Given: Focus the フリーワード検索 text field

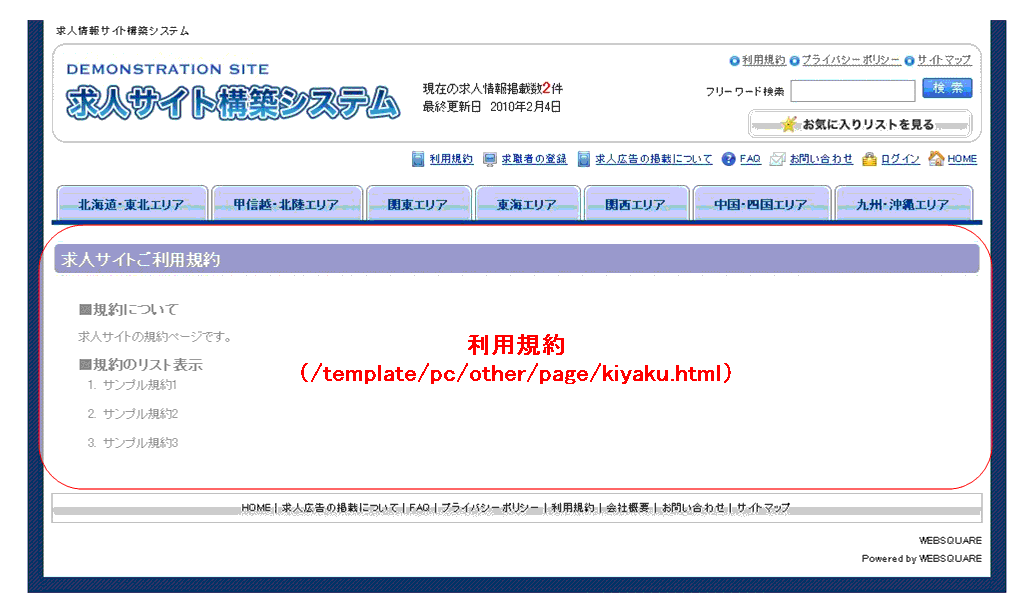Looking at the screenshot, I should pos(852,91).
